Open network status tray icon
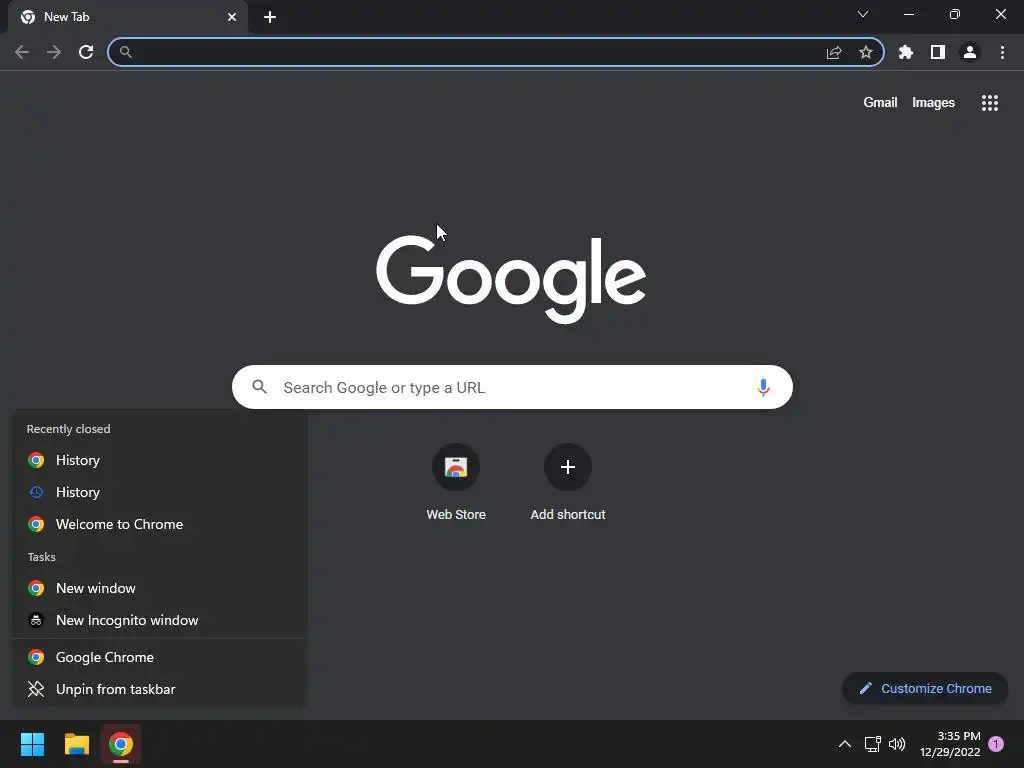1024x768 pixels. tap(872, 744)
